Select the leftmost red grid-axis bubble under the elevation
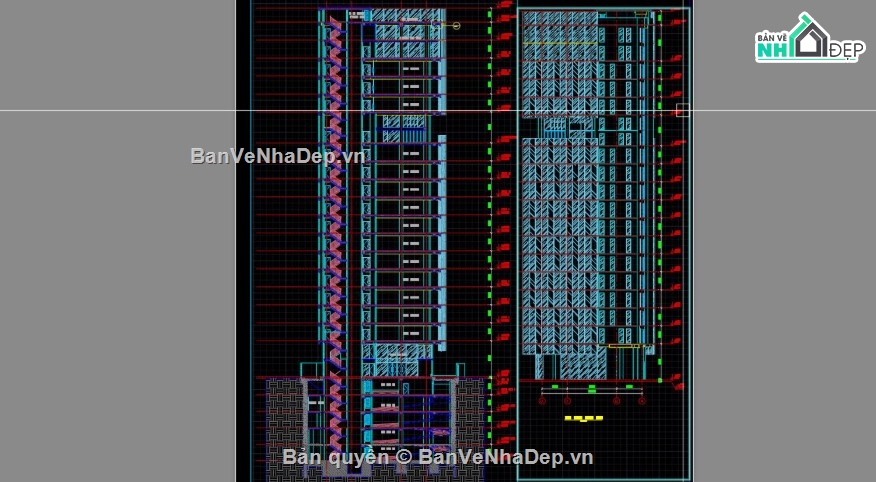Screen dimensions: 876x482 [542, 401]
